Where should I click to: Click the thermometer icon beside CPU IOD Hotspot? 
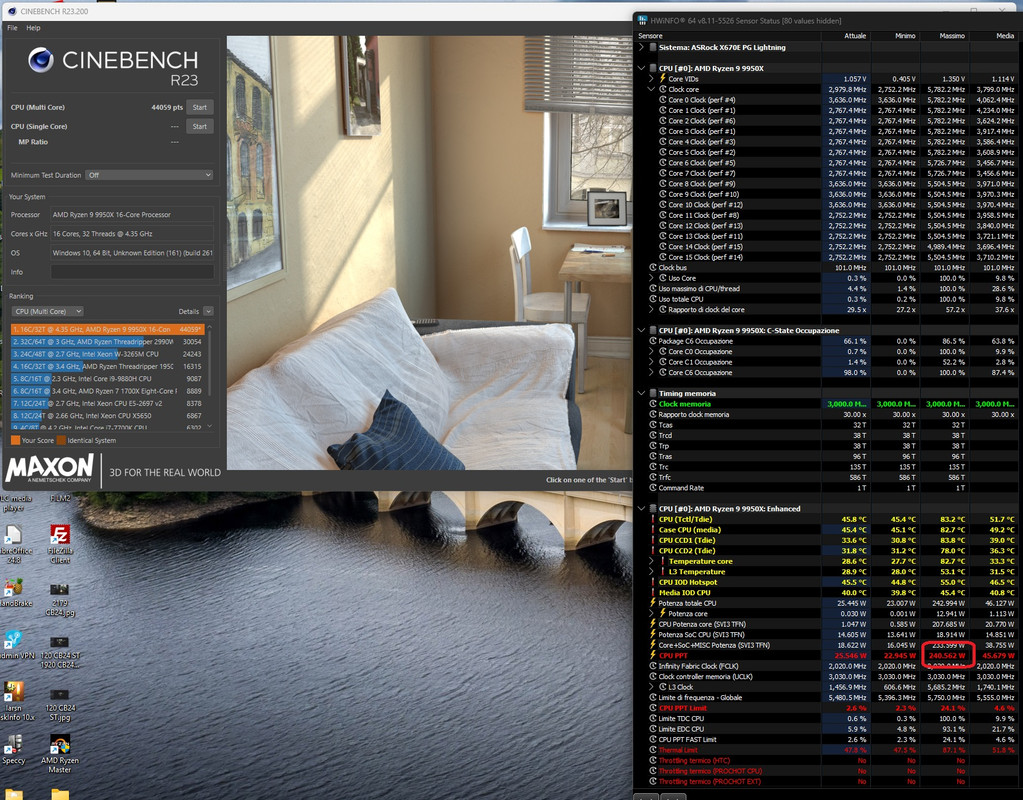tap(653, 582)
